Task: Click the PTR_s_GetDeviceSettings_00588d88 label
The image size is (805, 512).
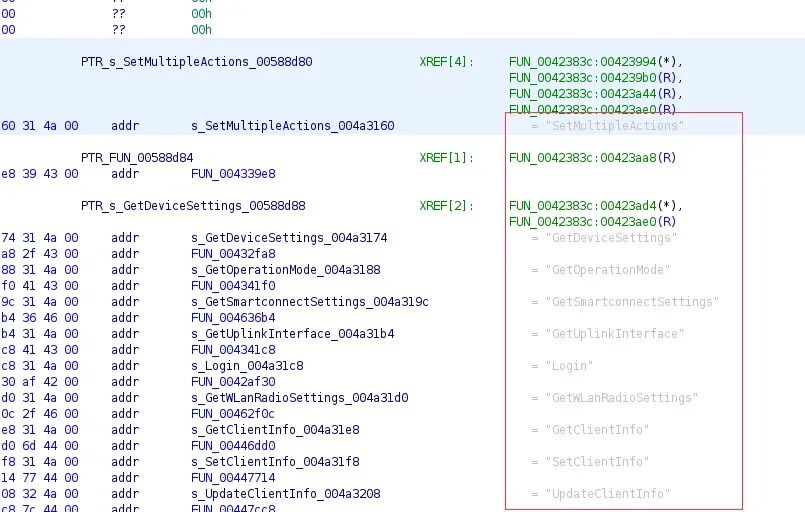Action: coord(193,206)
